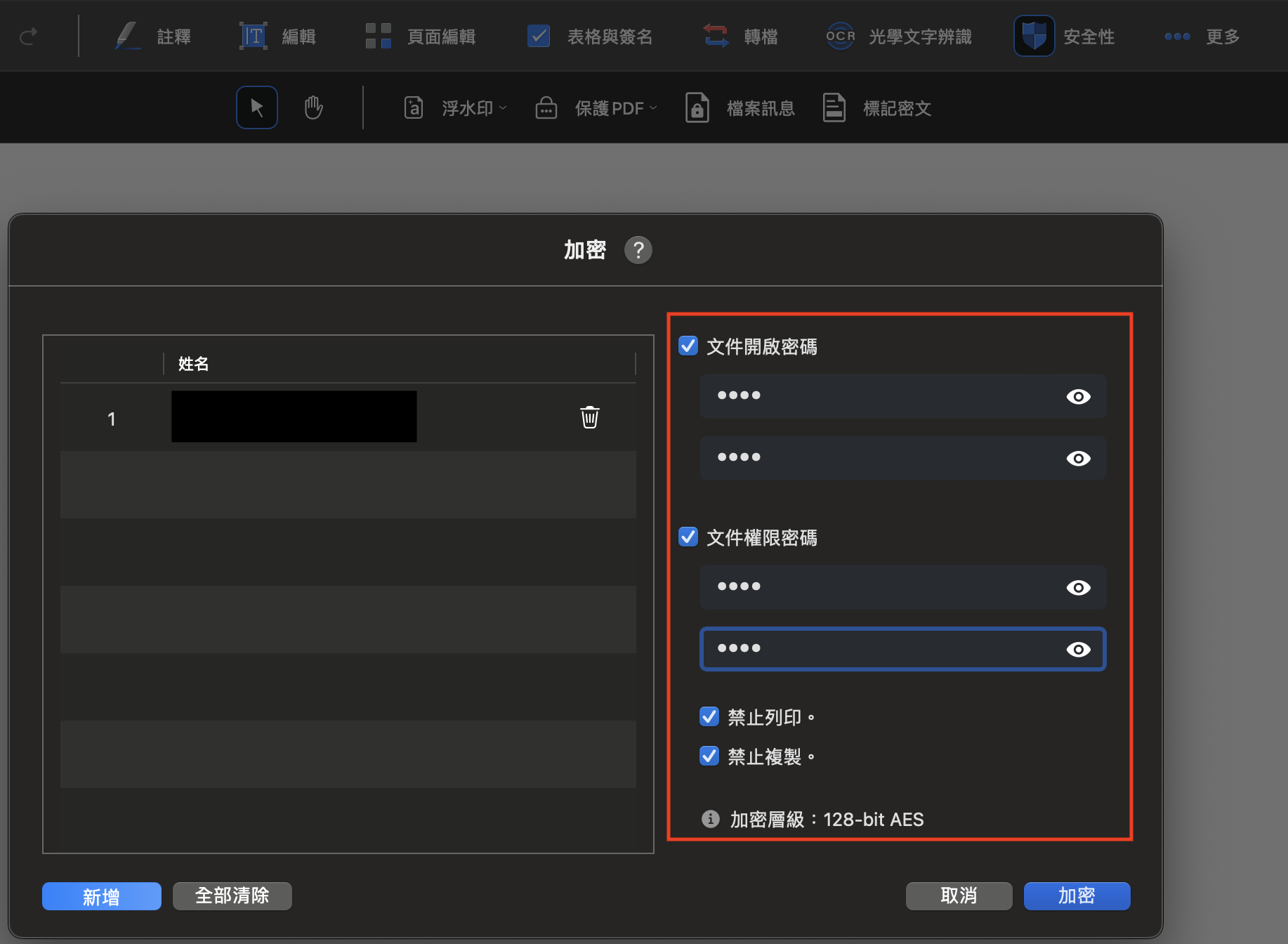Click the first permission-password field
Viewport: 1288px width, 944px height.
903,587
